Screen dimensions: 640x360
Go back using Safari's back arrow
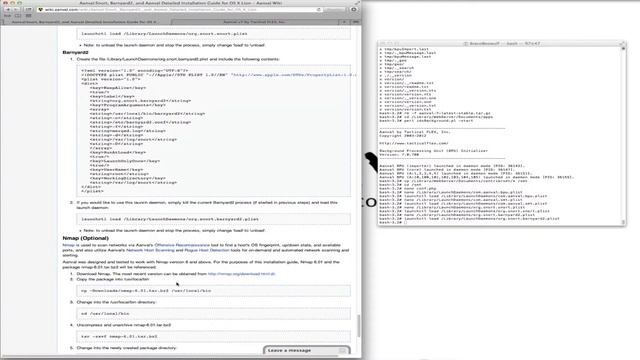pyautogui.click(x=7, y=9)
